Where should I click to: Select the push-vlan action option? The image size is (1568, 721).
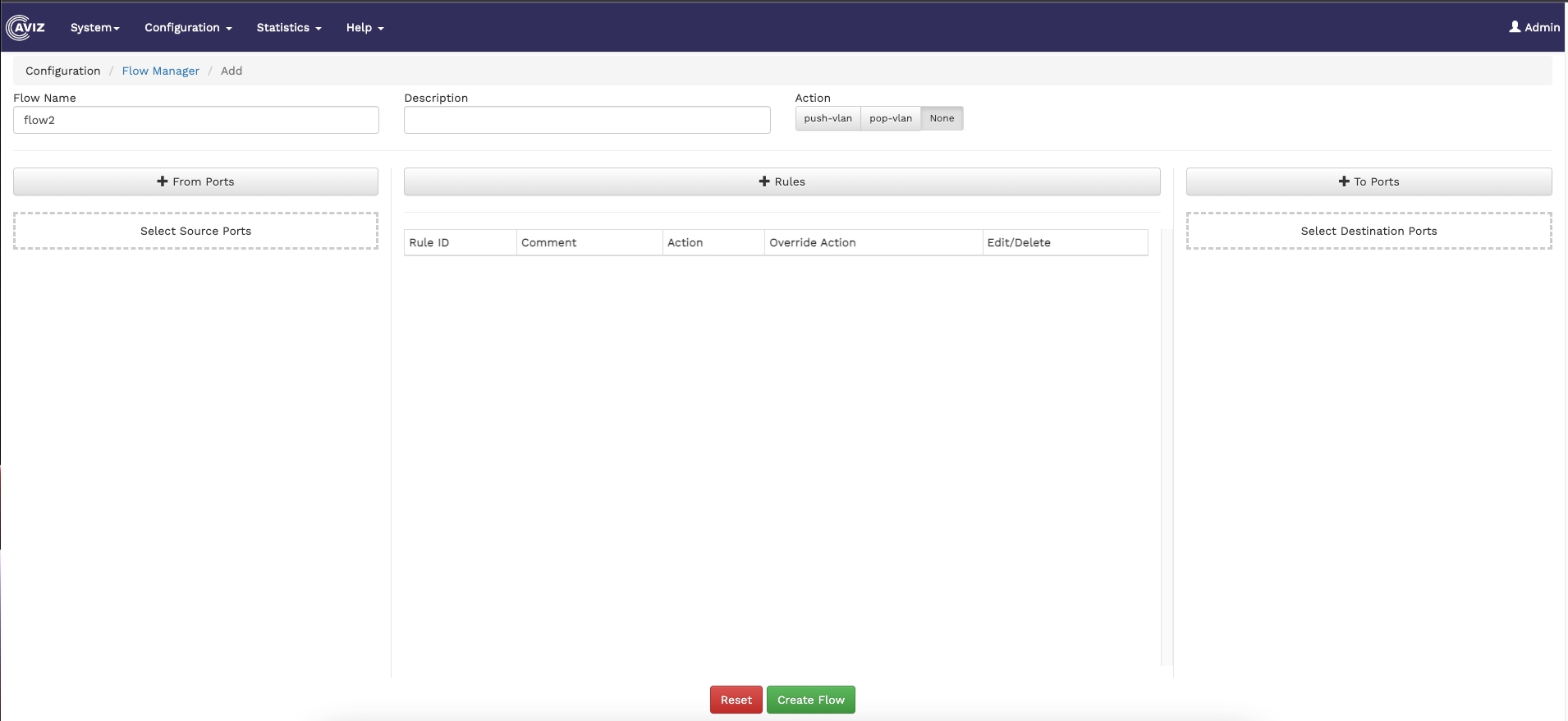pos(828,118)
